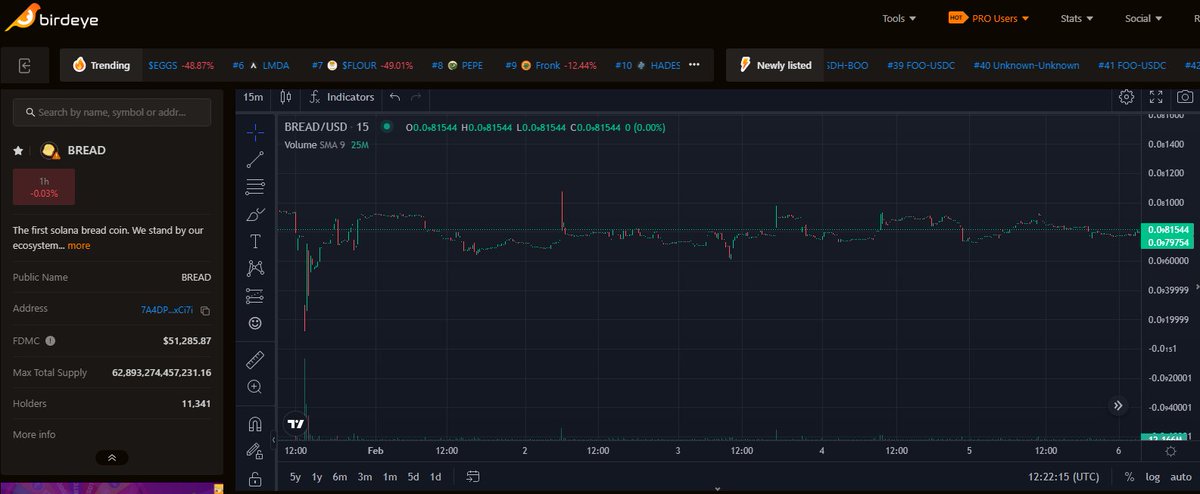This screenshot has width=1200, height=494.
Task: Collapse the drawing toolbar side arrow
Action: tap(272, 439)
